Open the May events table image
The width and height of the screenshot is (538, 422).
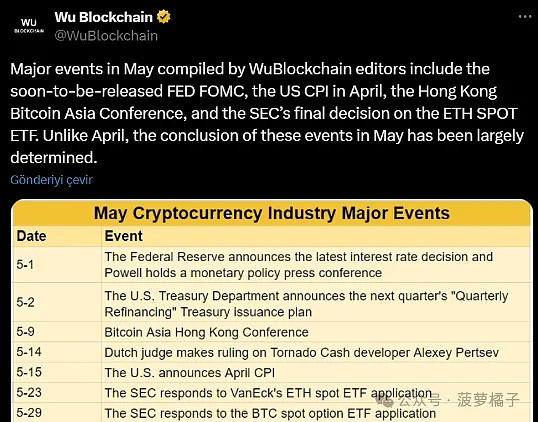(x=272, y=311)
